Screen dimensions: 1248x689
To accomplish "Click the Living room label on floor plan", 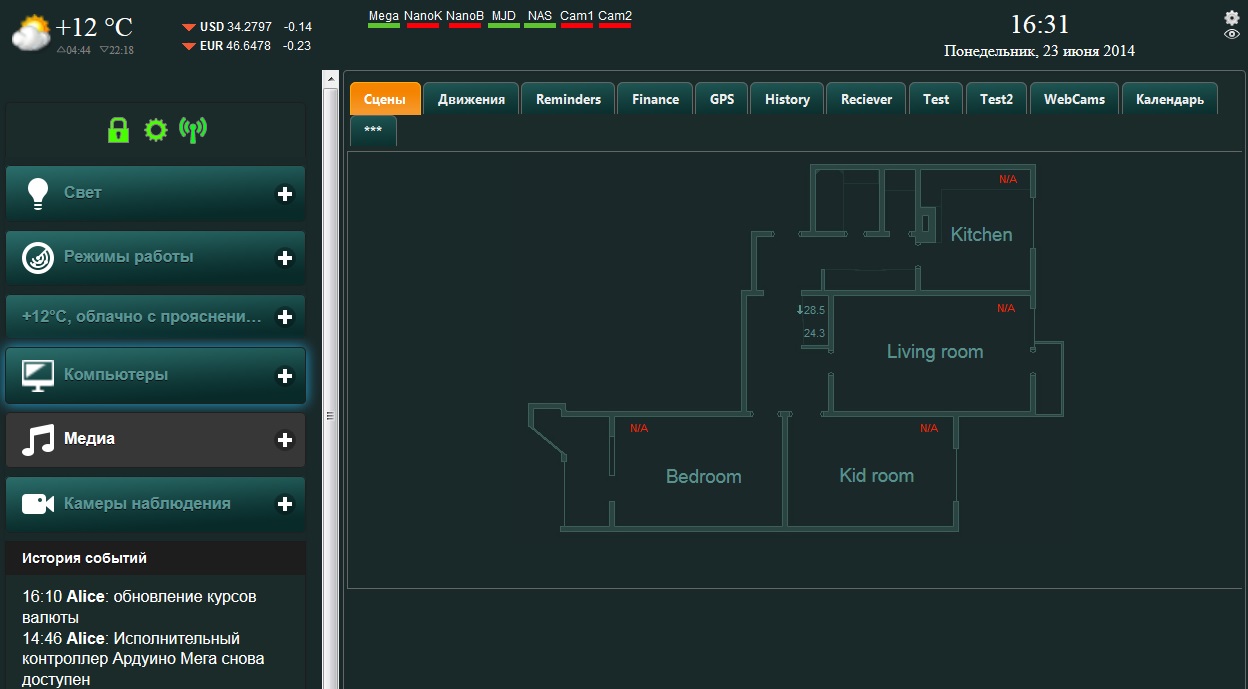I will [x=935, y=352].
